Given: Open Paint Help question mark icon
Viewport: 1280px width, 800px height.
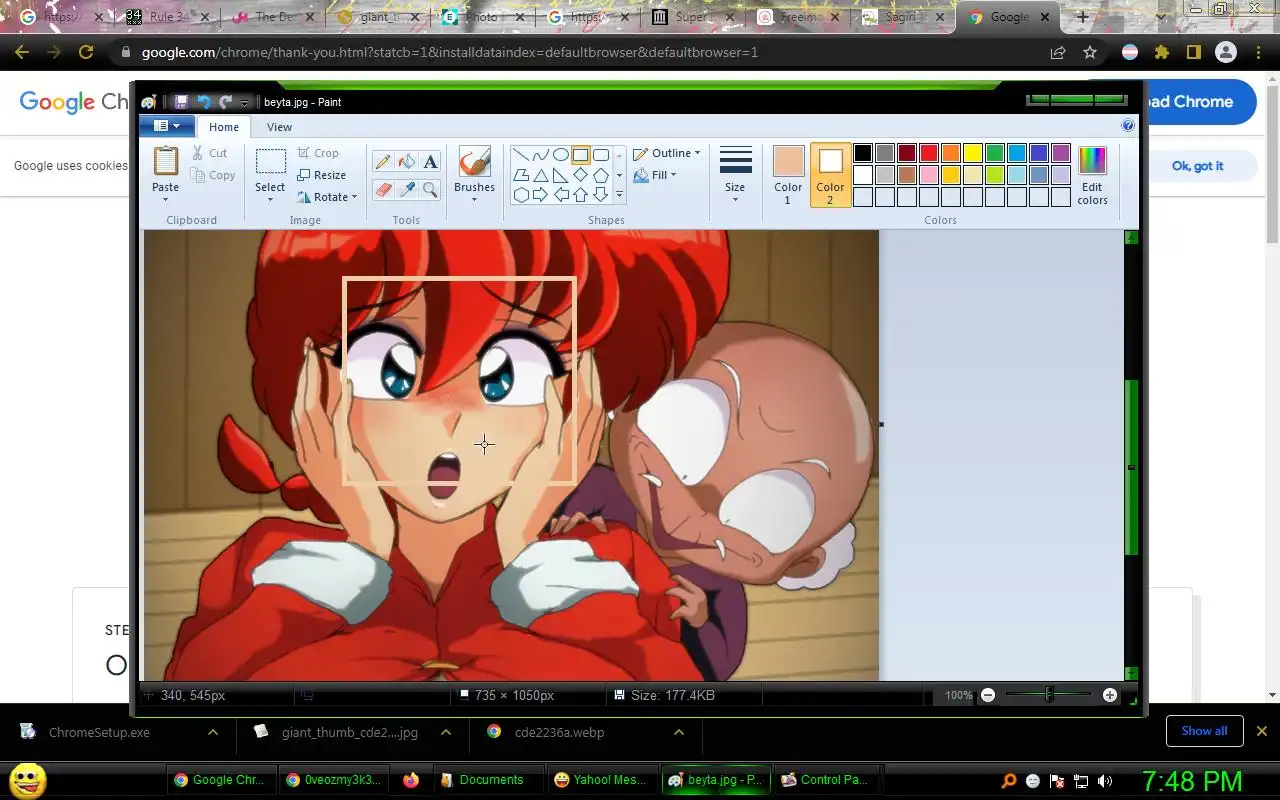Looking at the screenshot, I should (1128, 126).
